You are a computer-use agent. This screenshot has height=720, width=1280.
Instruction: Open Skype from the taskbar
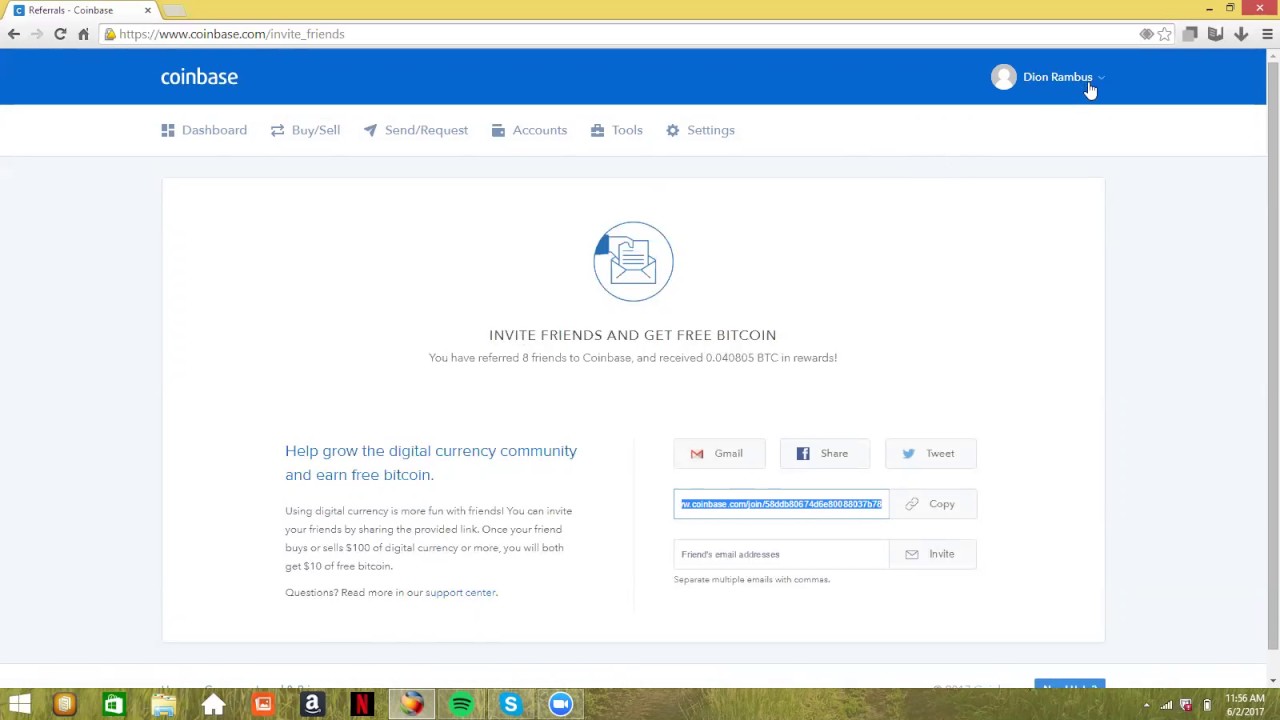pos(511,705)
